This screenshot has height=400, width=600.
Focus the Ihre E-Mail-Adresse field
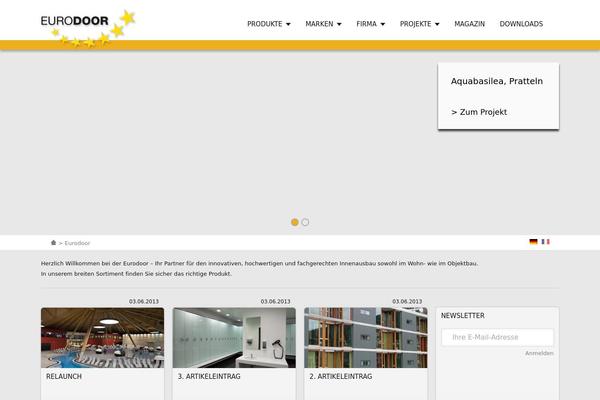497,337
